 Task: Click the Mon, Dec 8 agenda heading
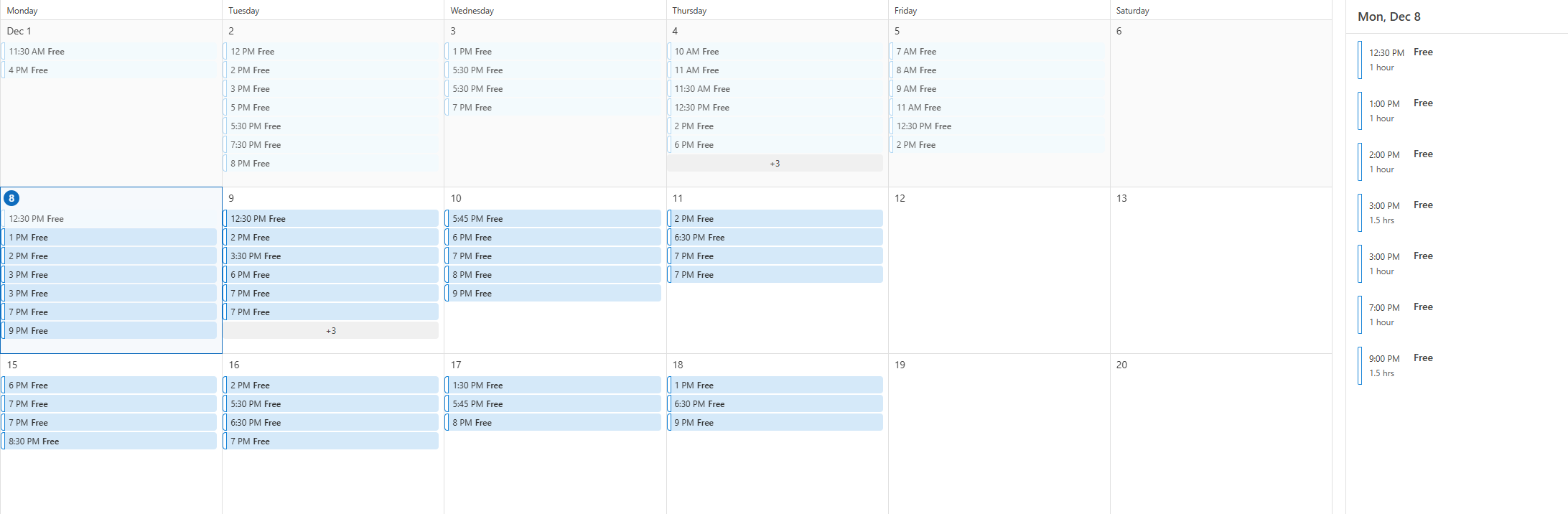point(1389,17)
